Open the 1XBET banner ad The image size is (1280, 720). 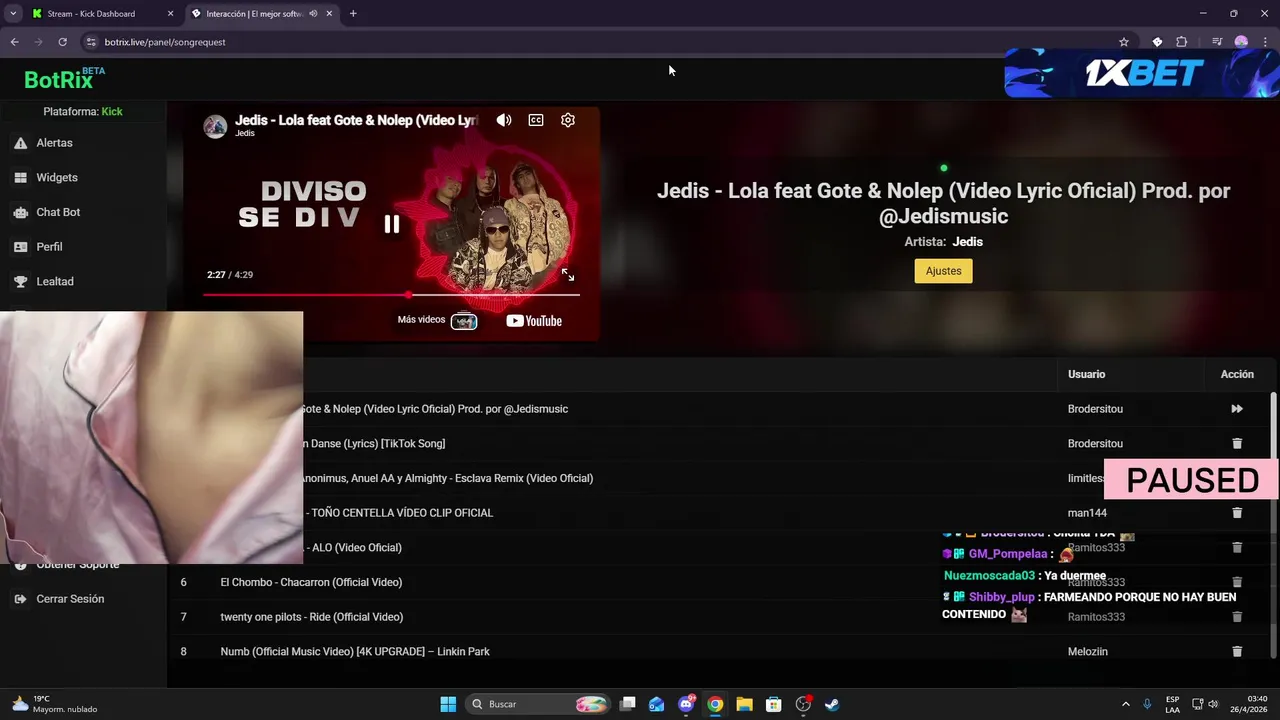(1141, 74)
